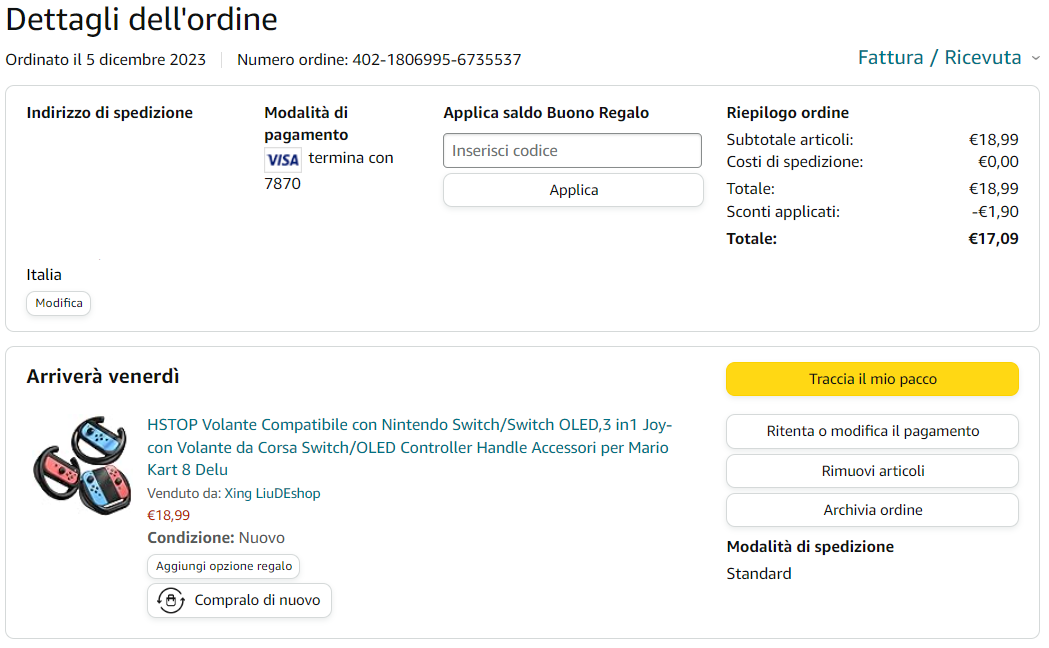Click the buy-again cart icon

(x=171, y=601)
